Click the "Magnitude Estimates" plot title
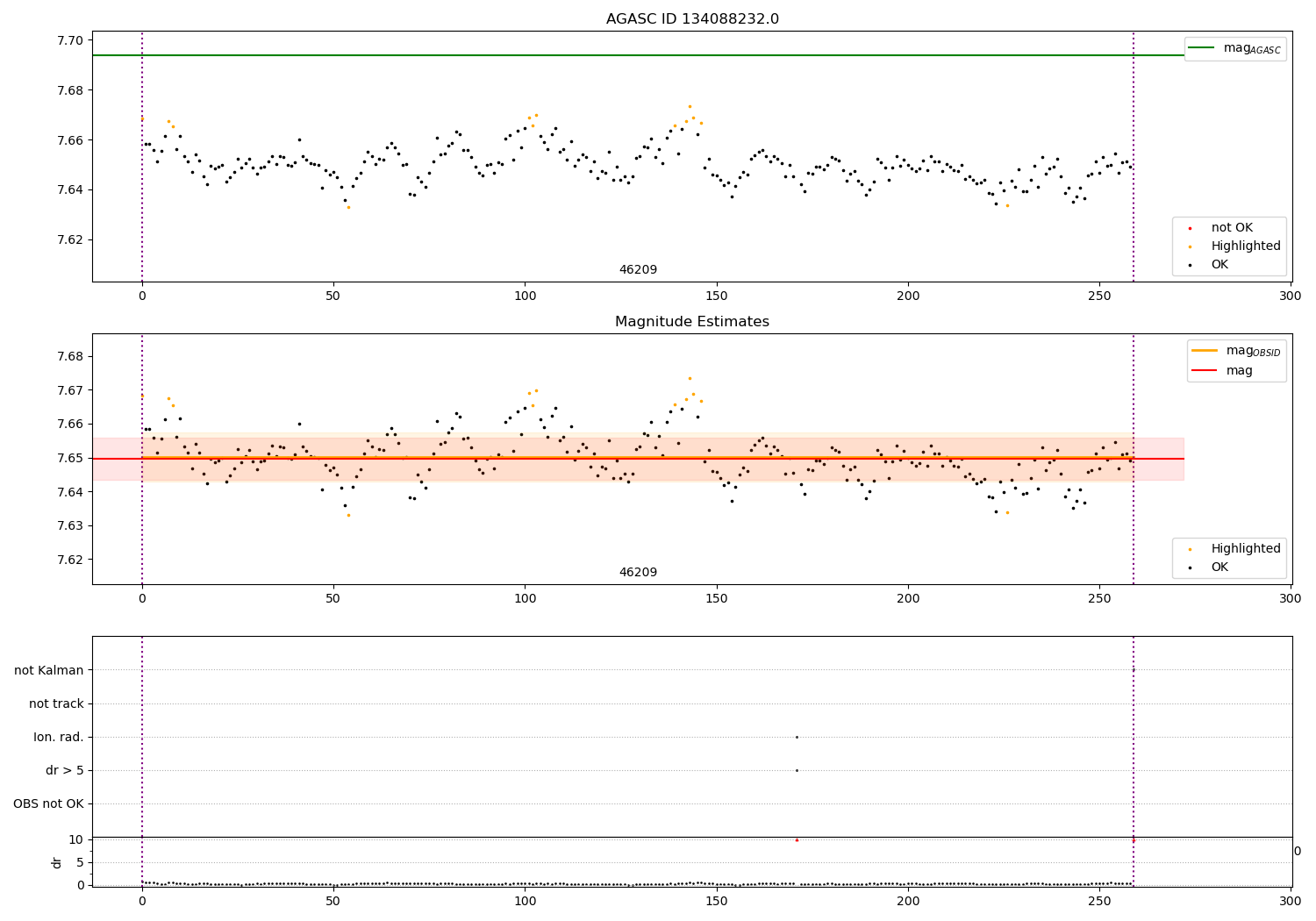1316x921 pixels. click(692, 322)
